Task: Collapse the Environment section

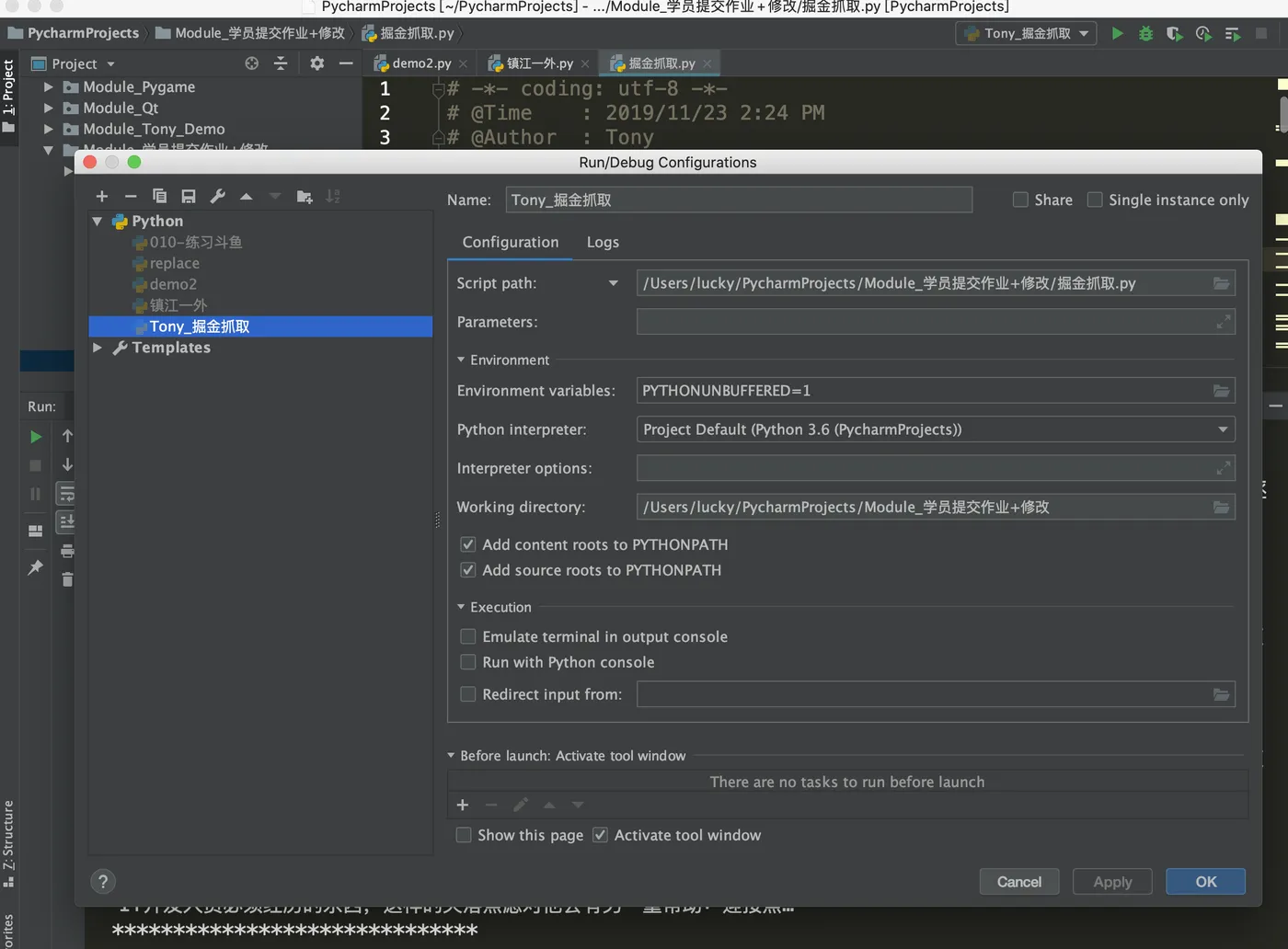Action: 461,360
